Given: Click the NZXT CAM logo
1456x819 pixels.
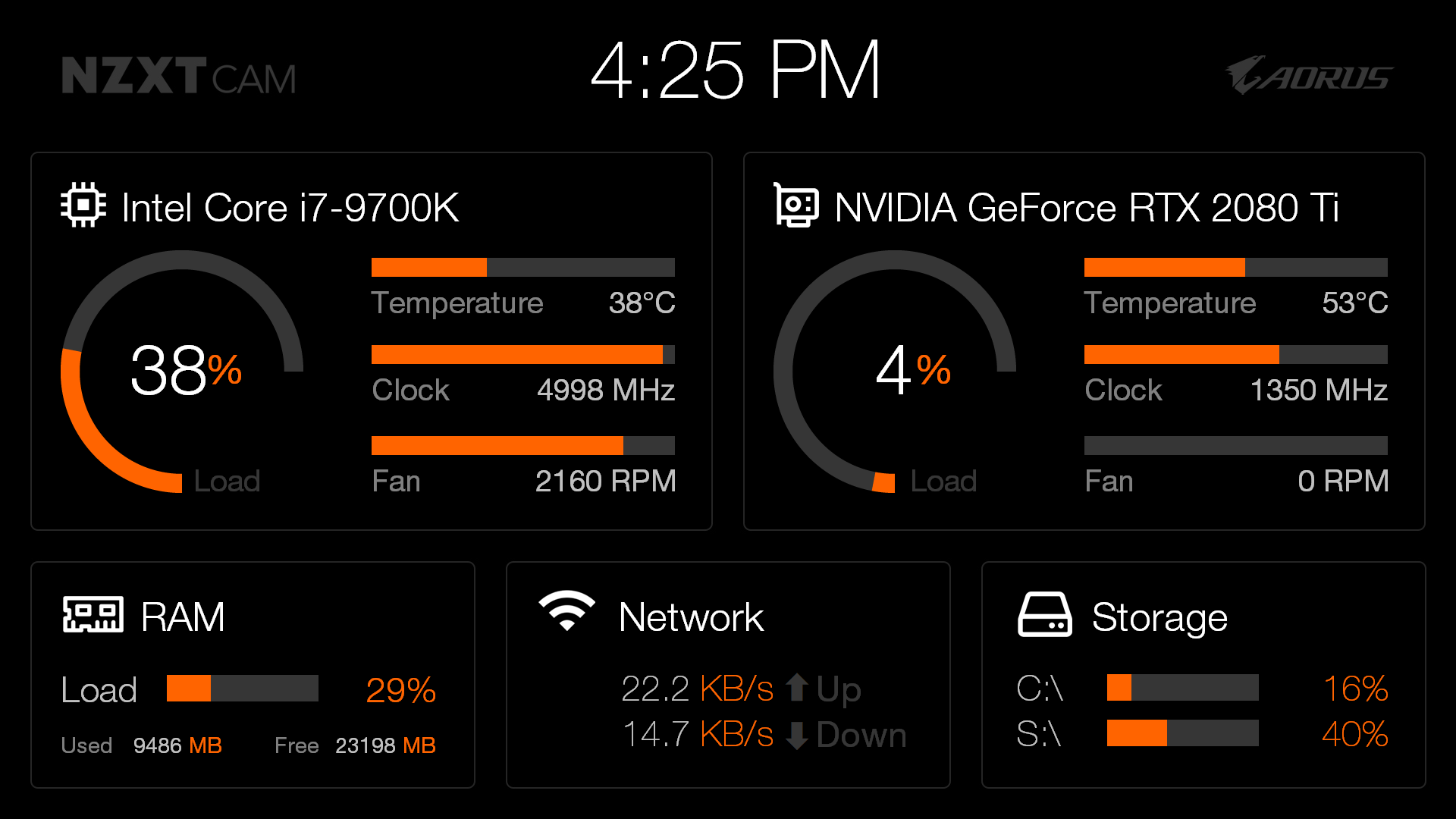Looking at the screenshot, I should point(179,76).
